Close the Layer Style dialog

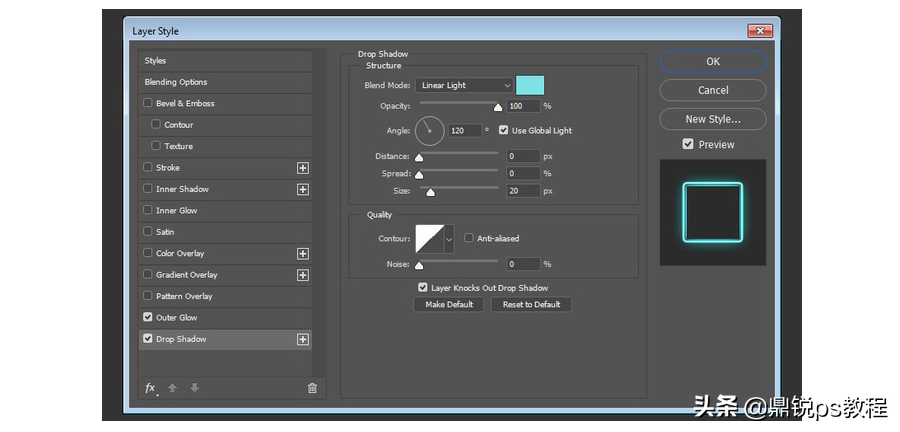760,31
